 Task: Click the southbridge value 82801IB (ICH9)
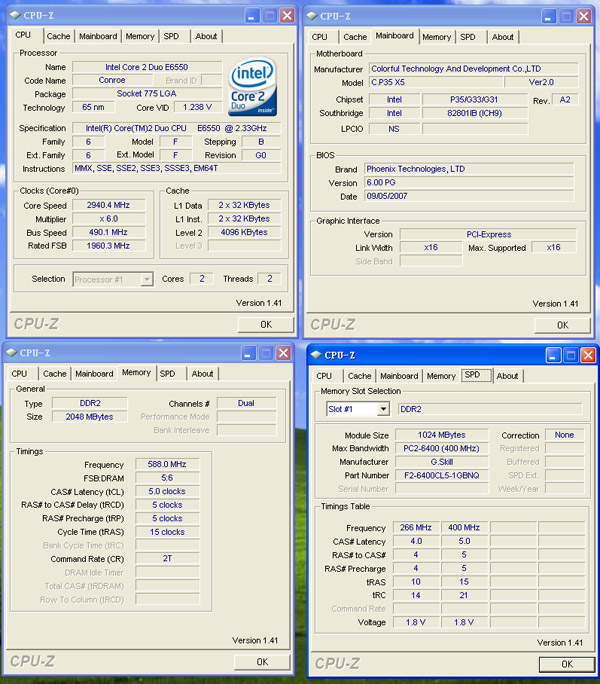pyautogui.click(x=475, y=113)
